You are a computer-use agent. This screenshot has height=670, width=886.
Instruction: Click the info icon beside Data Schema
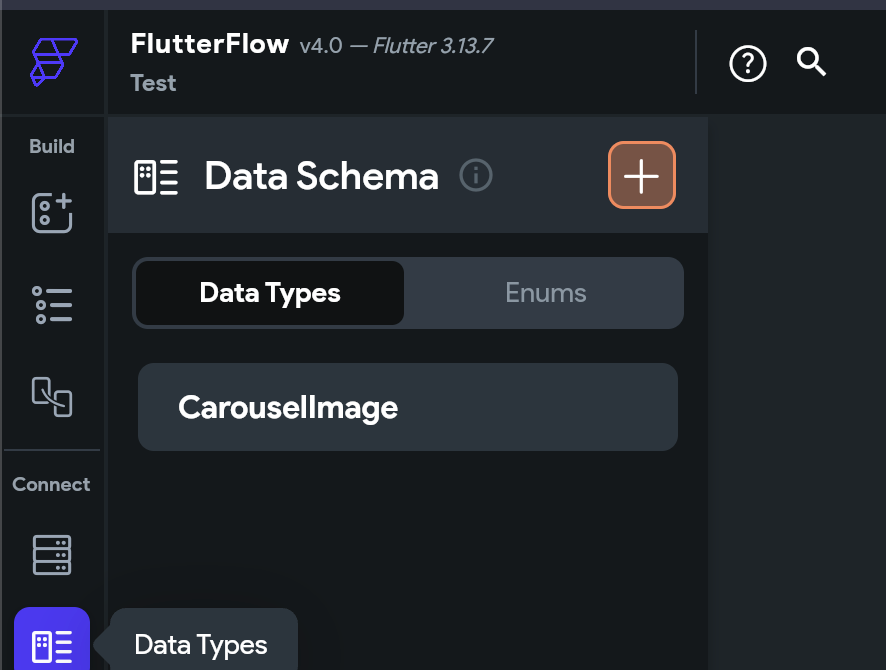coord(476,175)
